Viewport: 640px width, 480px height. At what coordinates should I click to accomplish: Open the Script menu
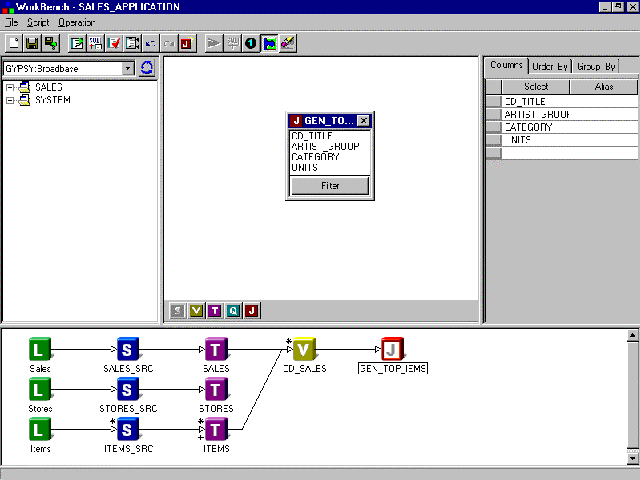click(x=37, y=22)
